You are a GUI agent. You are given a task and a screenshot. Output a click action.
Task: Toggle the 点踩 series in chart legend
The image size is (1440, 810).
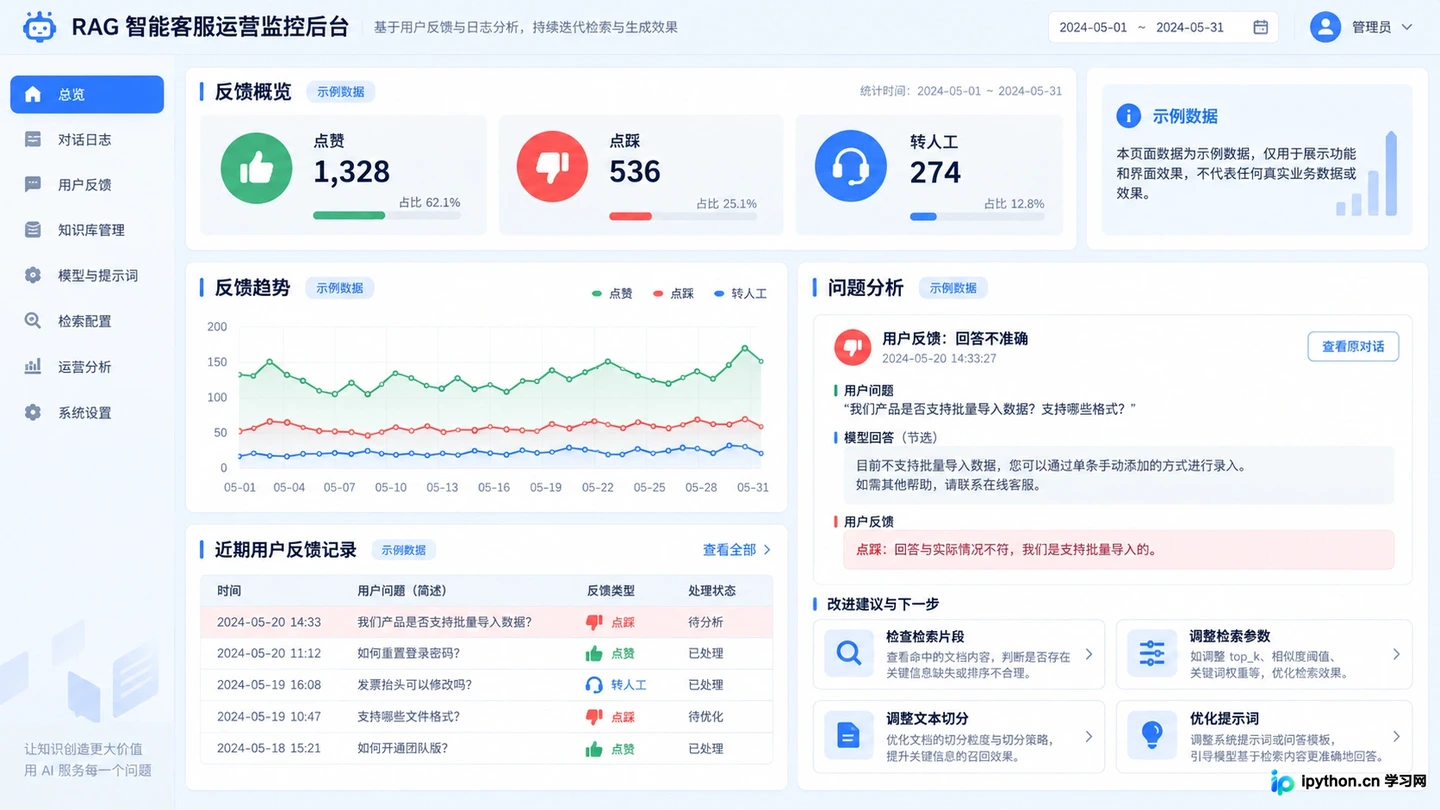click(x=674, y=294)
